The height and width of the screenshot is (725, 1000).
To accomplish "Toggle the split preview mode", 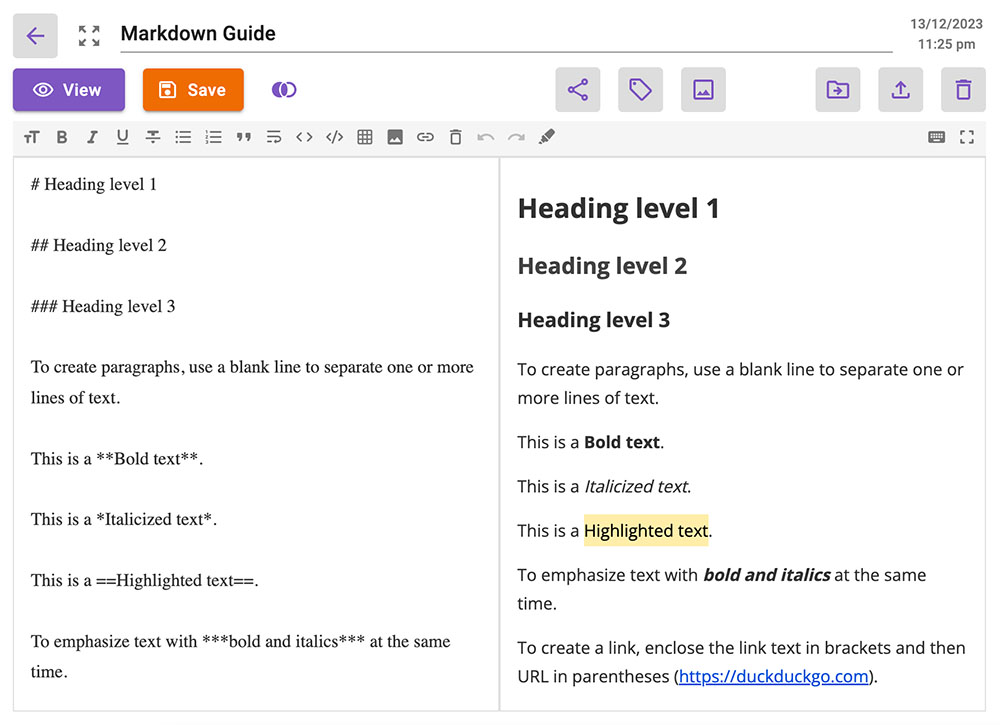I will [x=284, y=89].
